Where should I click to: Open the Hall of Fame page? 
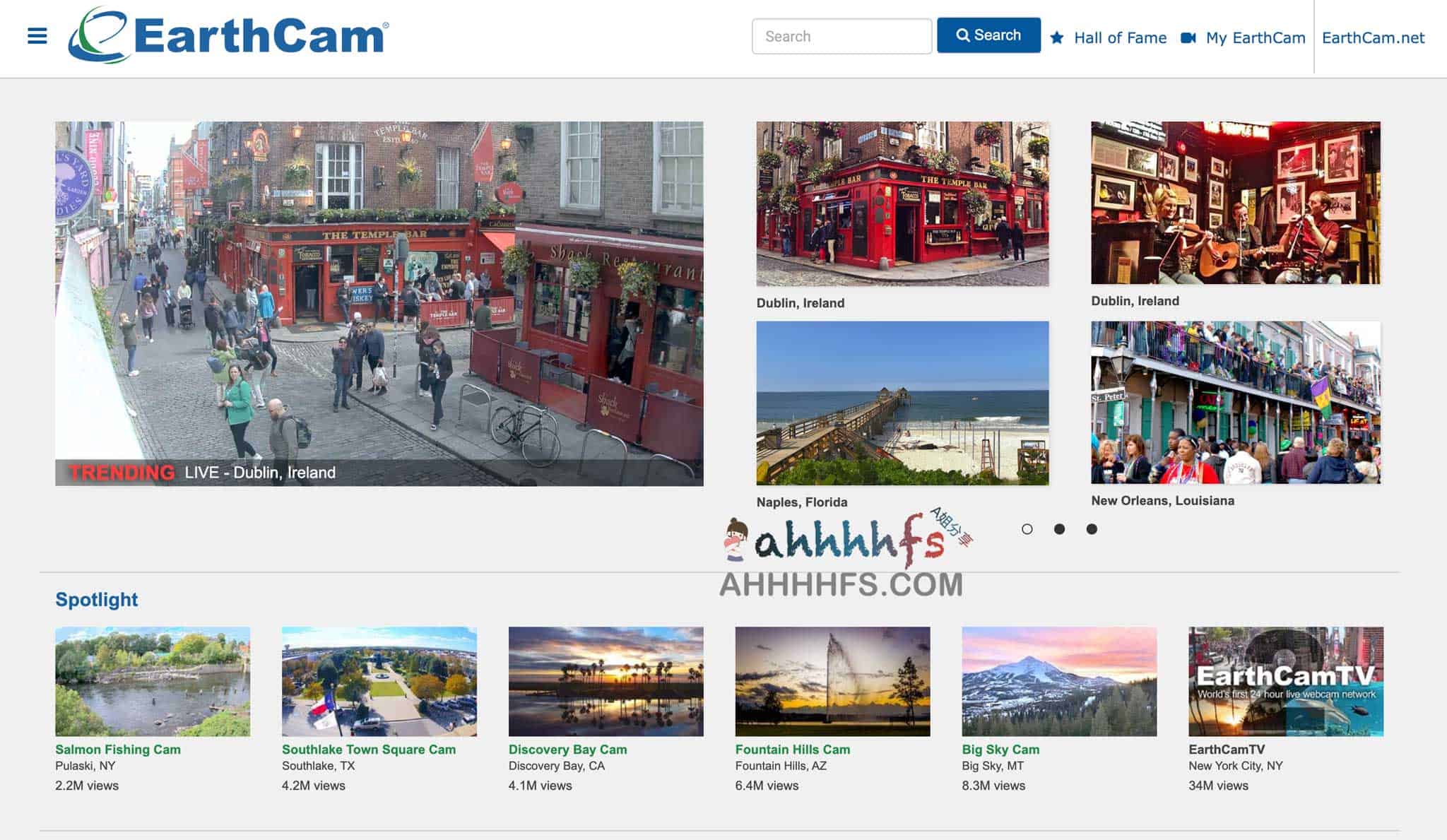tap(1120, 37)
